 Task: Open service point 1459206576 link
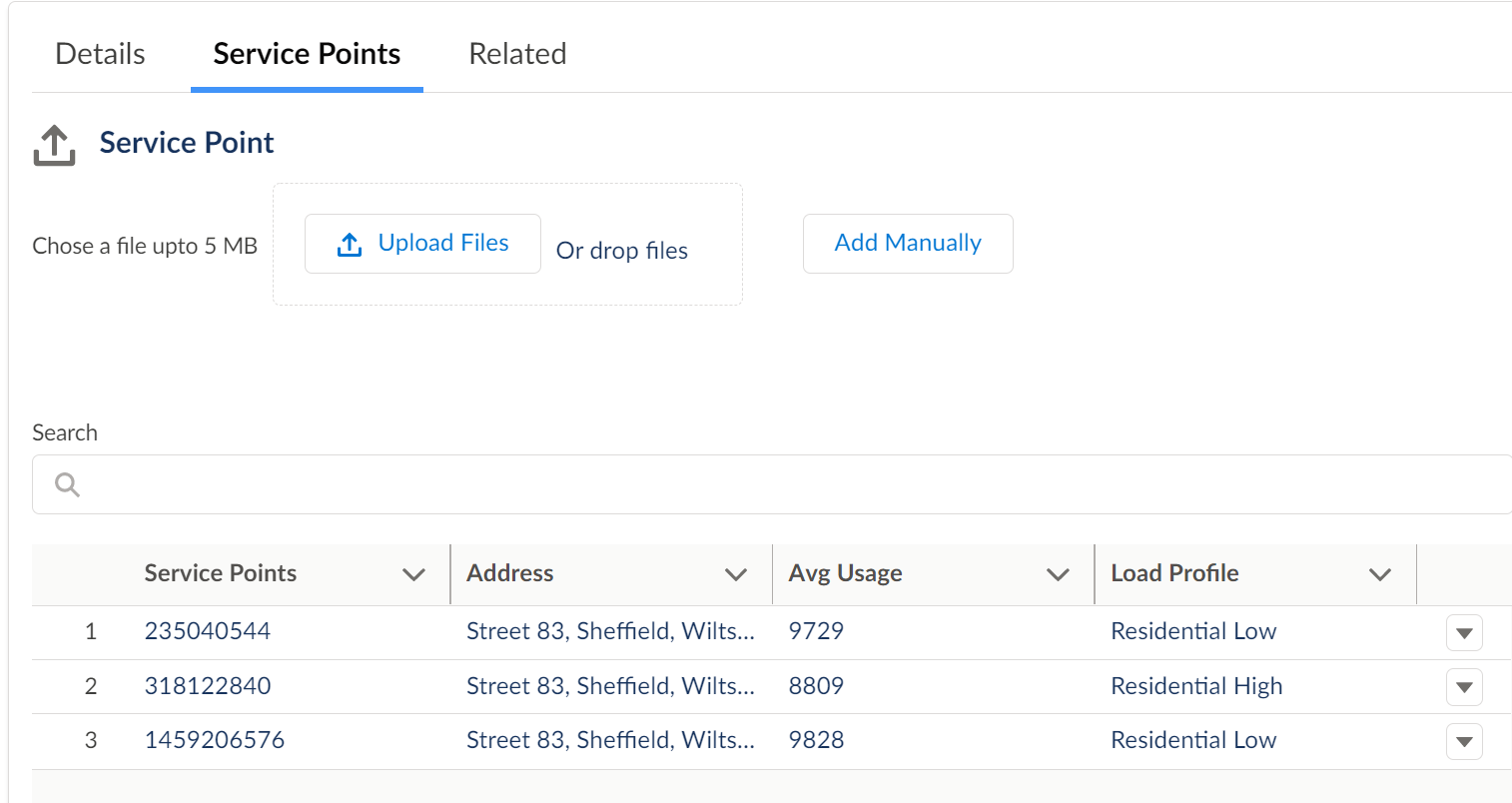pyautogui.click(x=215, y=740)
